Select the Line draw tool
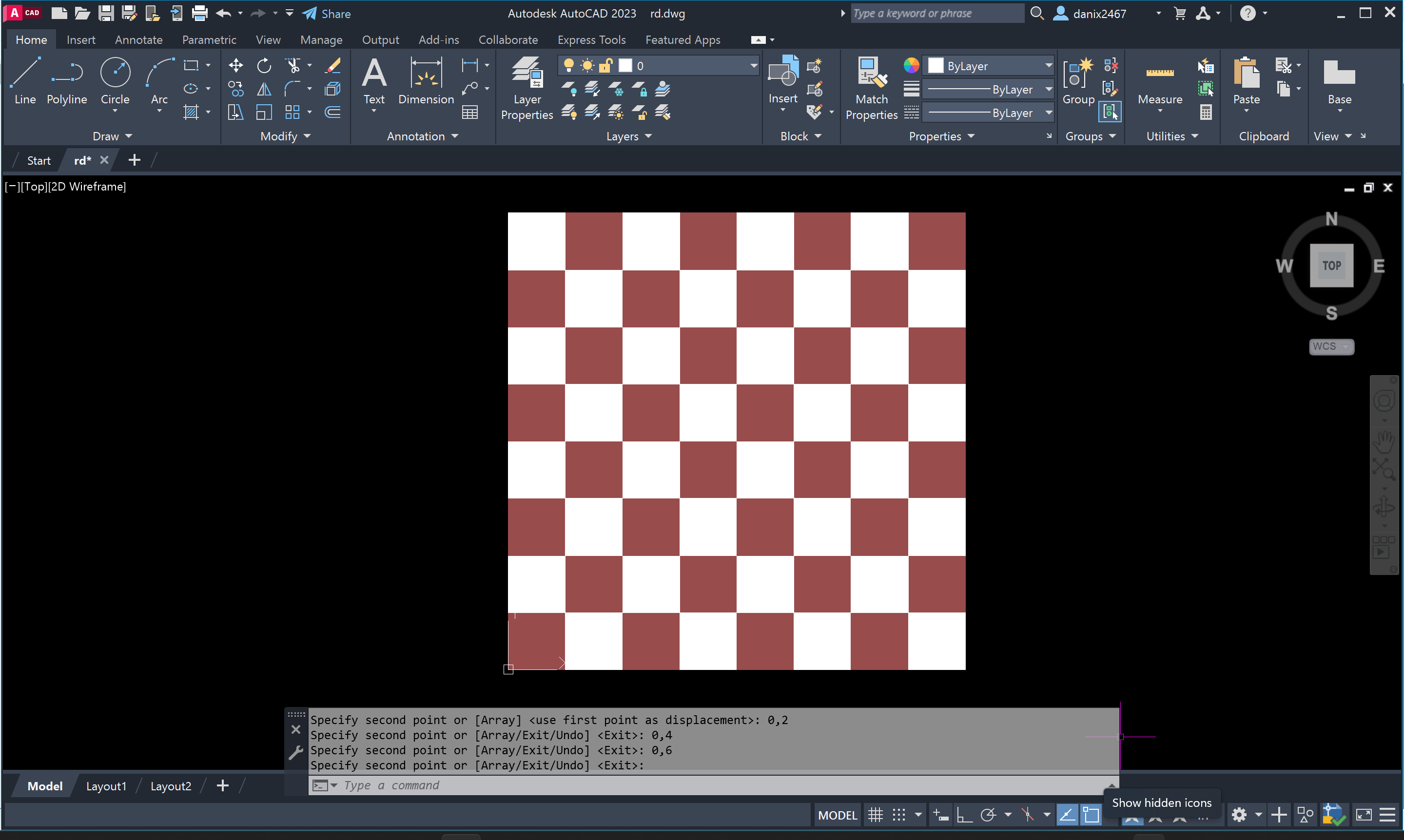The width and height of the screenshot is (1404, 840). (x=25, y=80)
